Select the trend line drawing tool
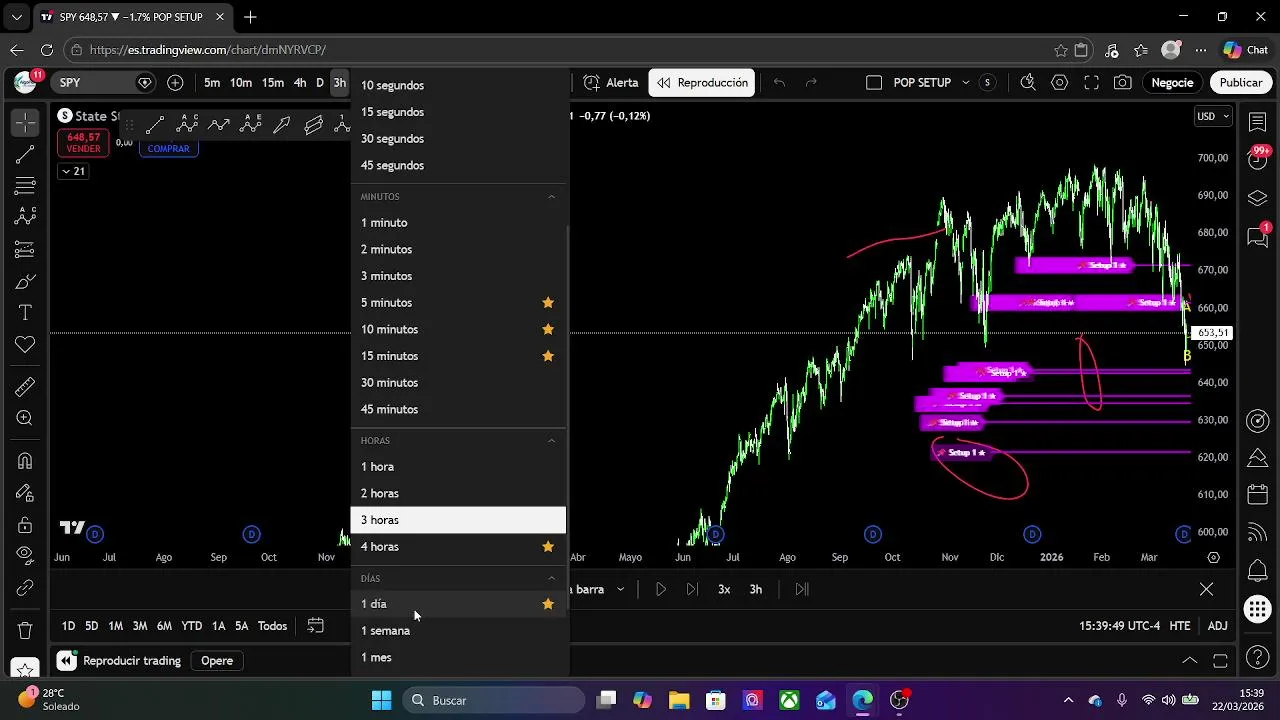 [x=25, y=154]
